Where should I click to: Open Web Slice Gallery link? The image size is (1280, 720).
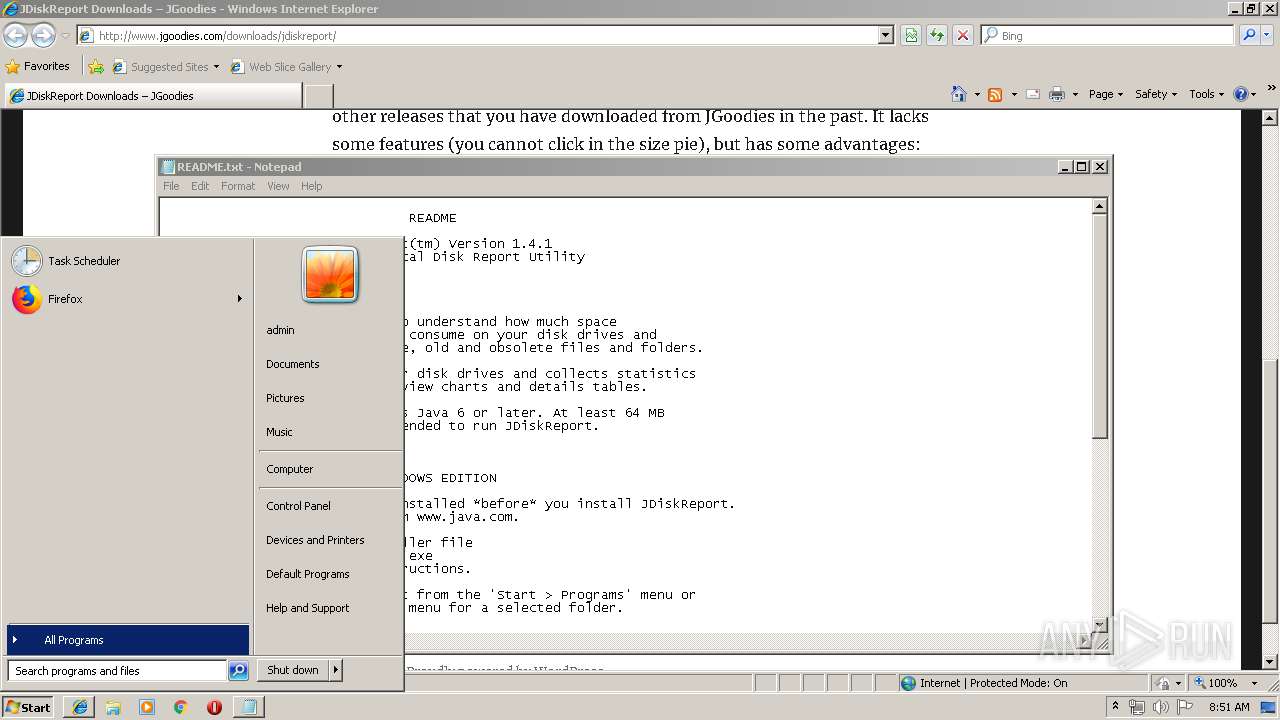point(287,67)
